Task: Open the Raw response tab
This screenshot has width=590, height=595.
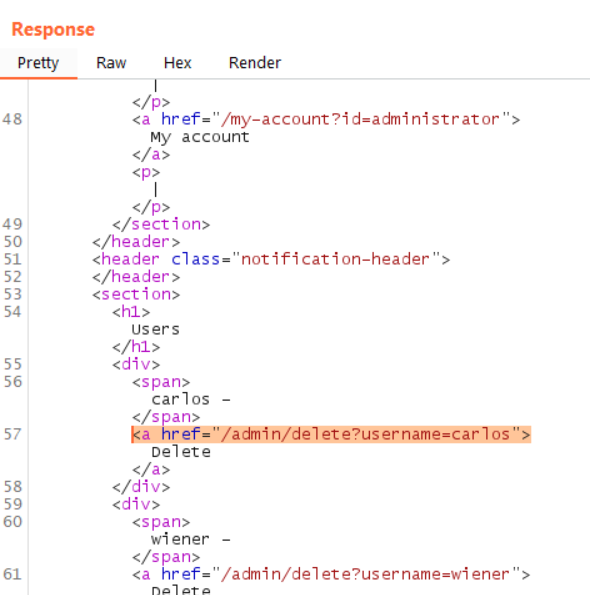Action: tap(111, 63)
